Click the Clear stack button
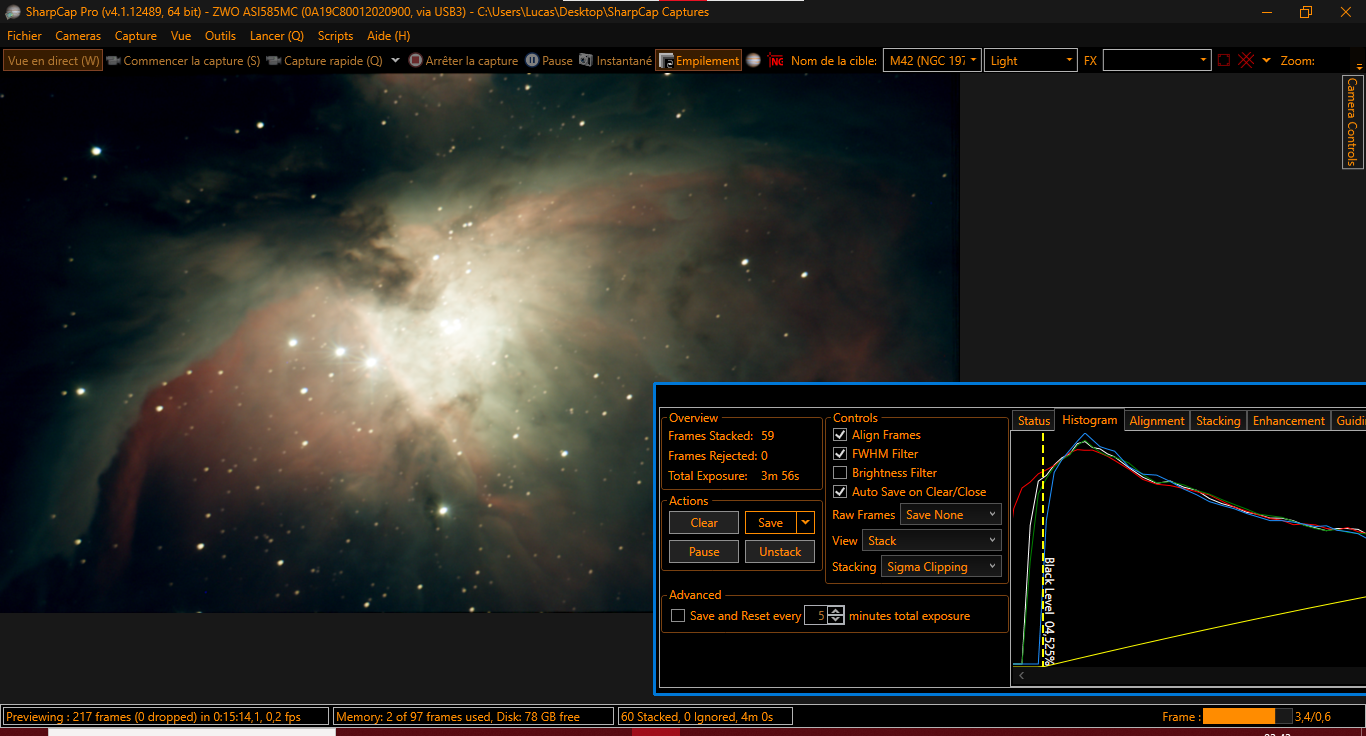This screenshot has height=736, width=1366. click(704, 523)
